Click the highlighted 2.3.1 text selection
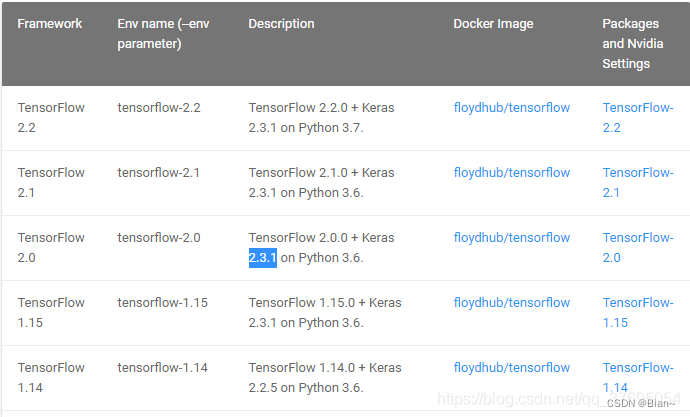 (x=263, y=258)
